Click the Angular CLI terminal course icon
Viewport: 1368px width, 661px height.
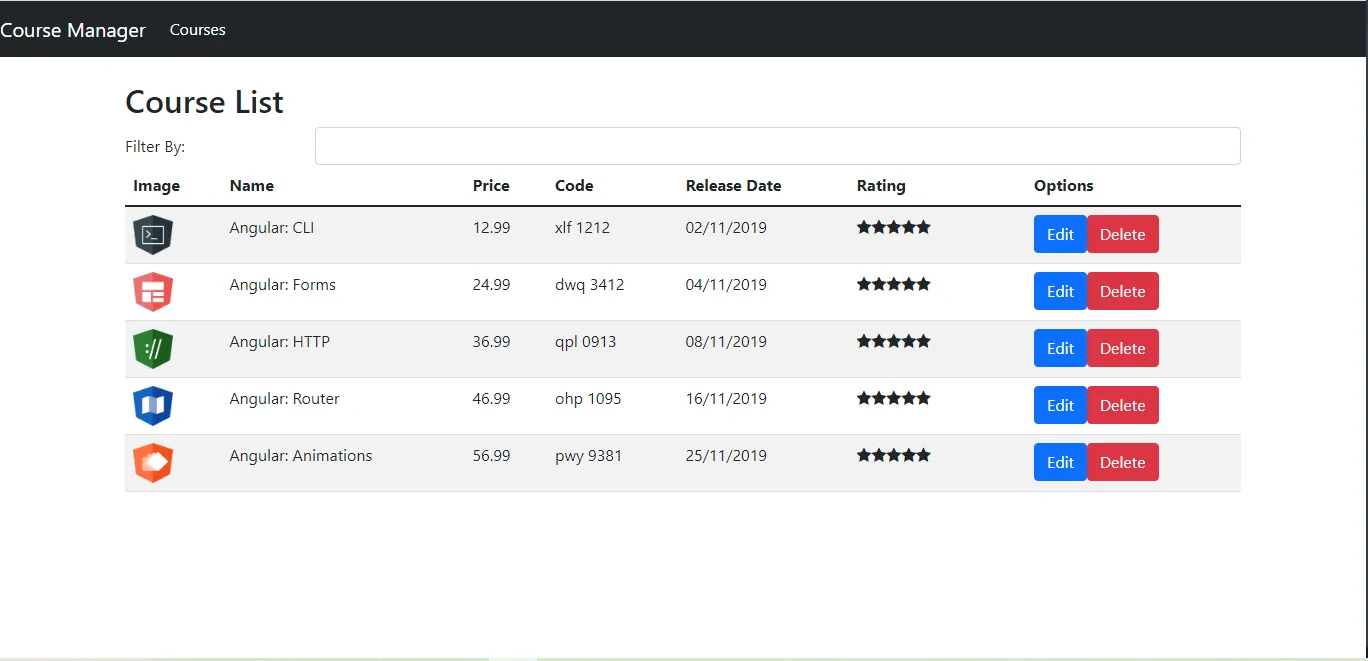click(153, 235)
